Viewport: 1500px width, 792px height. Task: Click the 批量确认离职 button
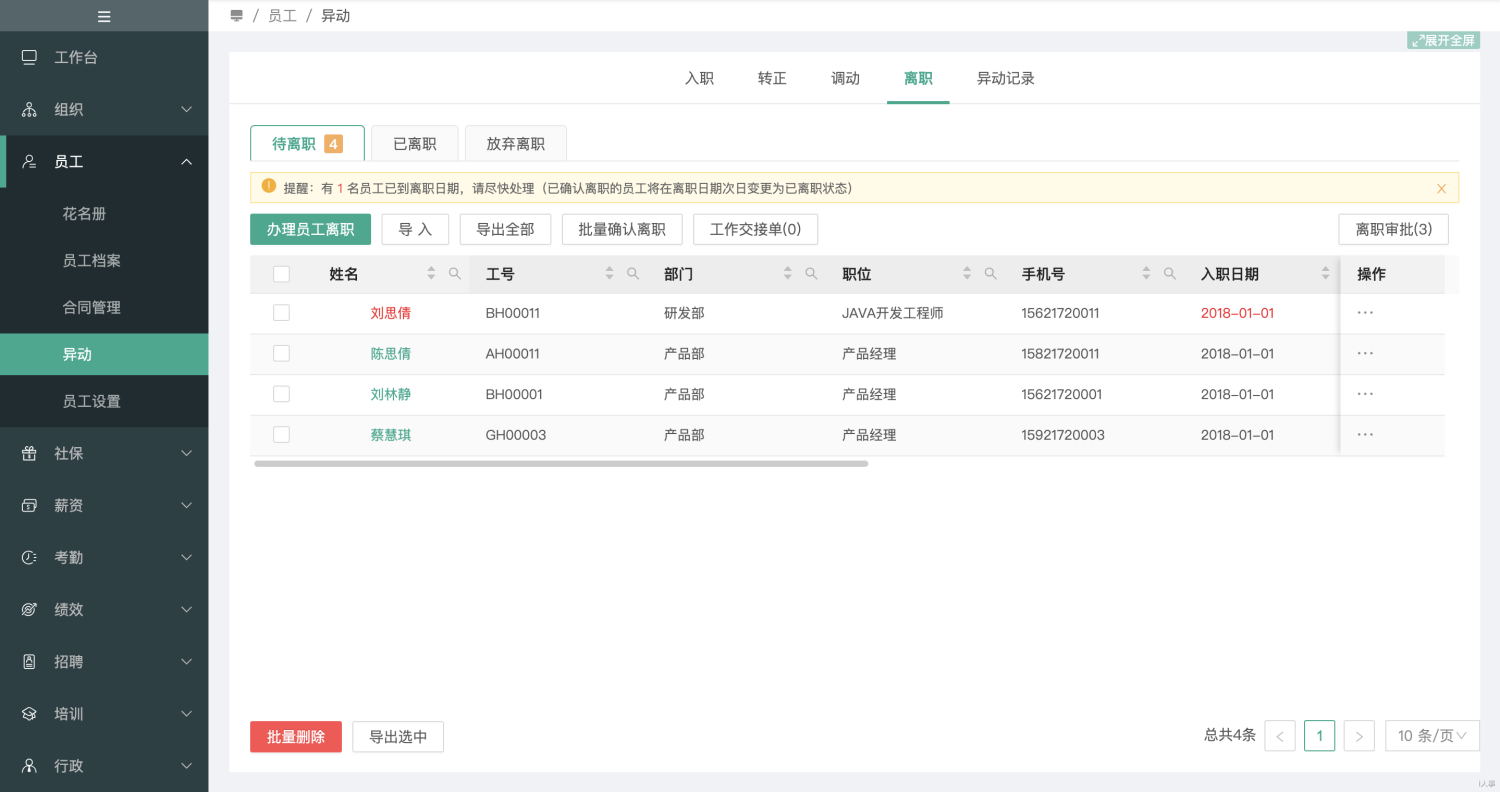click(622, 229)
